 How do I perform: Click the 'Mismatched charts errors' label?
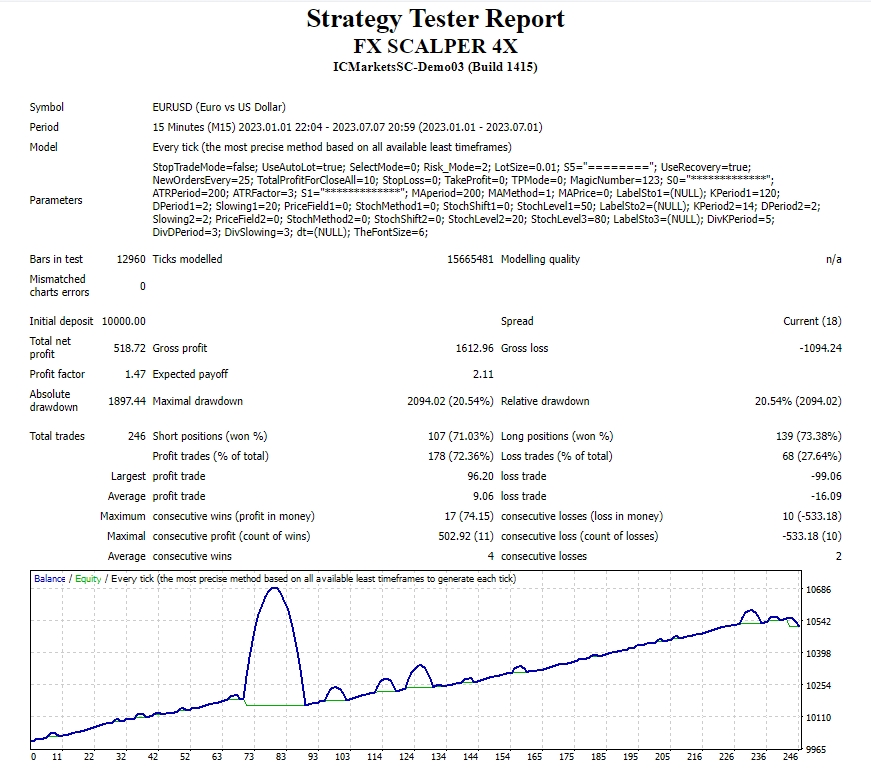pos(59,286)
